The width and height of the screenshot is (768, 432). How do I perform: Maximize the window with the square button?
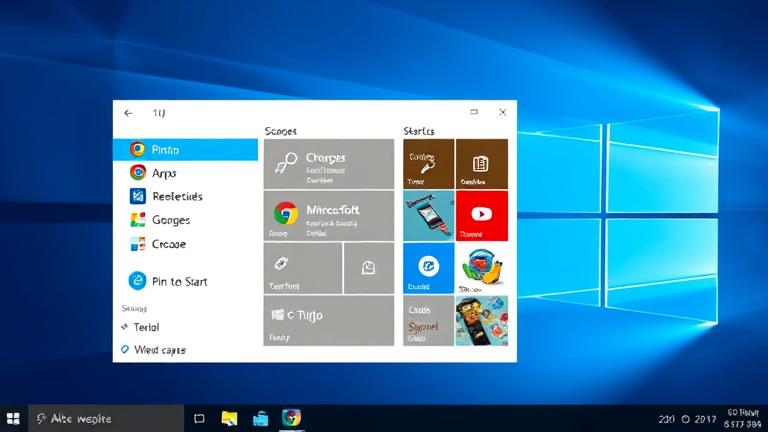coord(474,112)
